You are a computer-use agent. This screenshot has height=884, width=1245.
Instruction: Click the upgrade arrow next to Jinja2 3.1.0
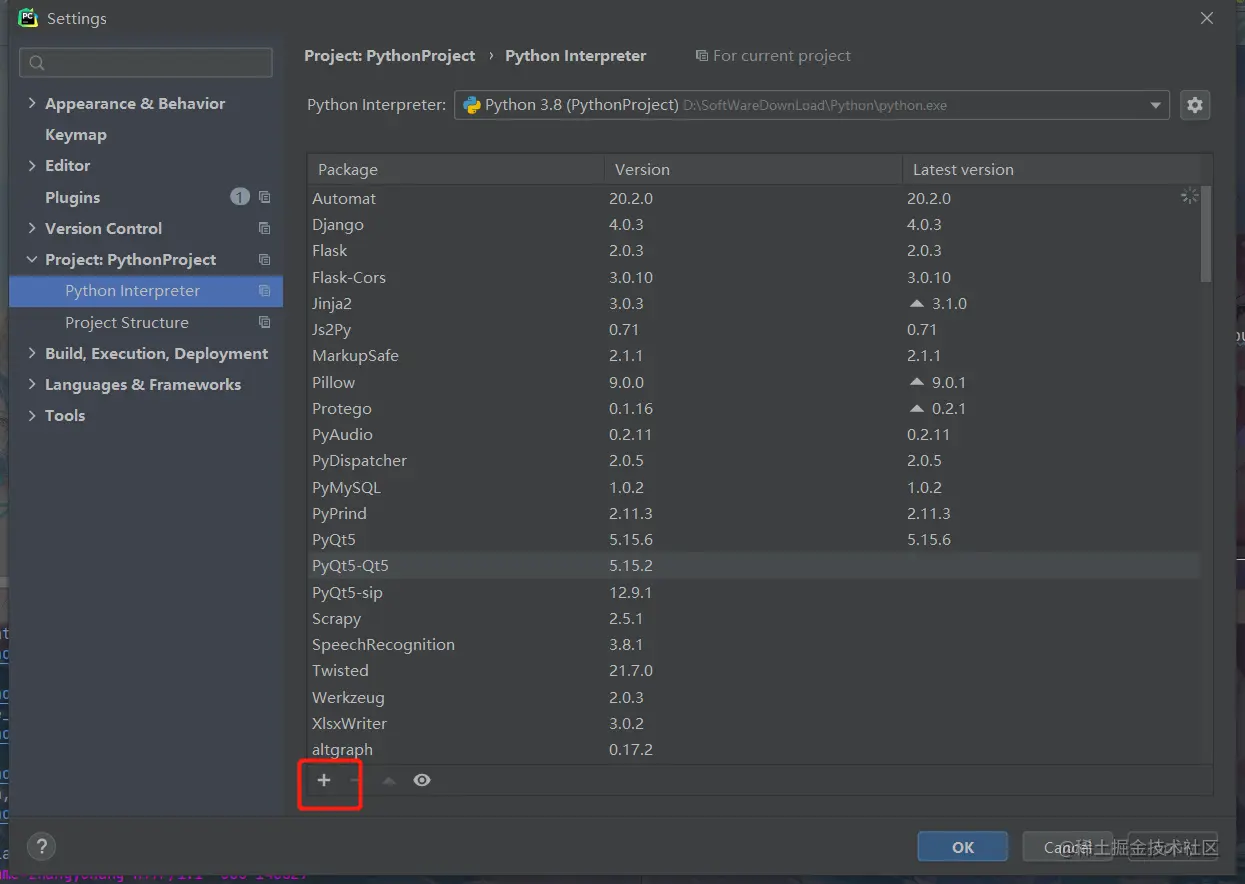coord(917,303)
